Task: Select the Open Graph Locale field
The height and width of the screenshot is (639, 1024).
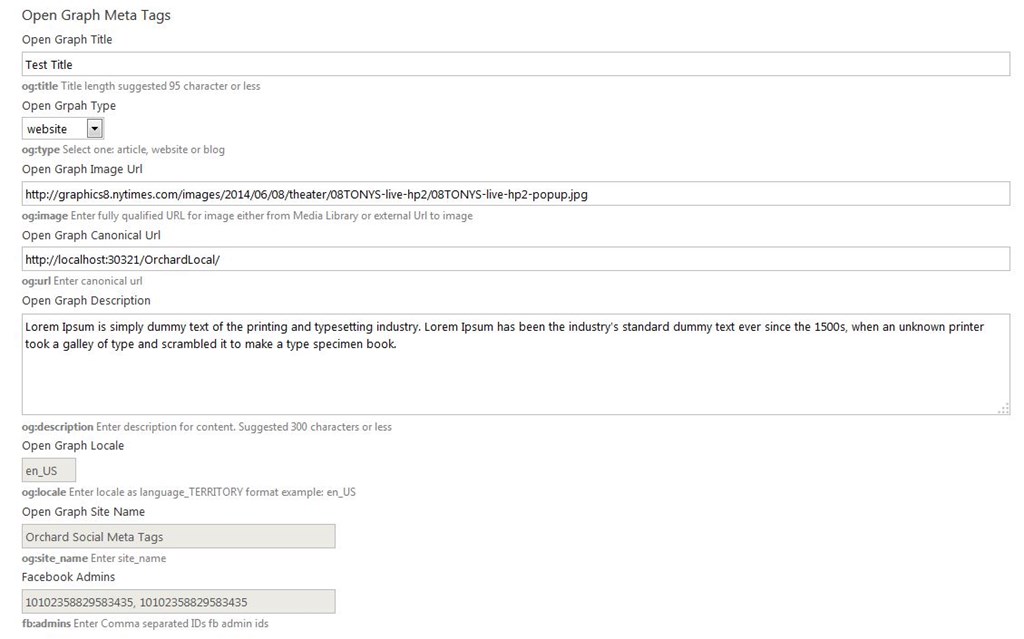Action: [49, 470]
